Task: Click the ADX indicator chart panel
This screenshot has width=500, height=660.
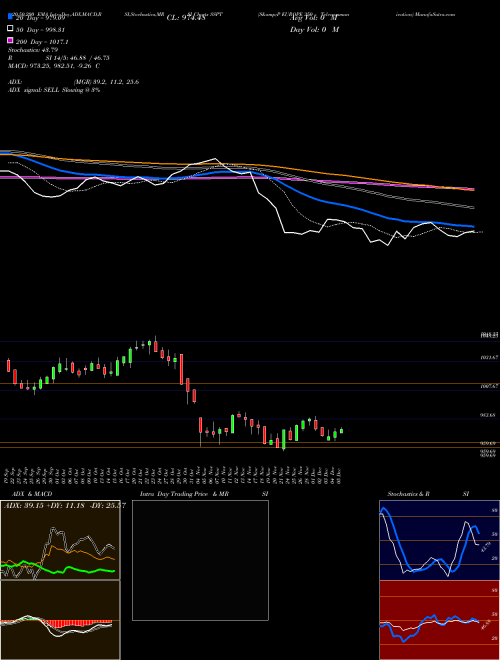Action: pyautogui.click(x=60, y=540)
